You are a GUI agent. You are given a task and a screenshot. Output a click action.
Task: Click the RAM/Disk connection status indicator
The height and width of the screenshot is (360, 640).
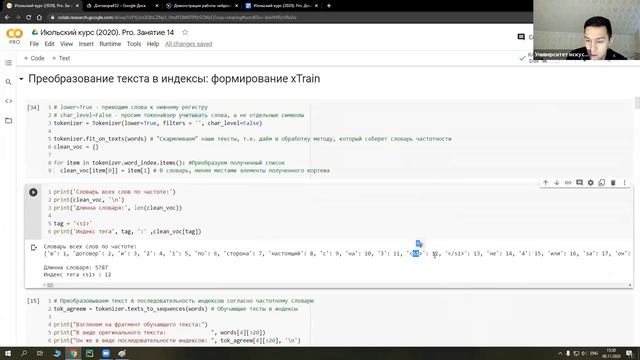tap(529, 58)
